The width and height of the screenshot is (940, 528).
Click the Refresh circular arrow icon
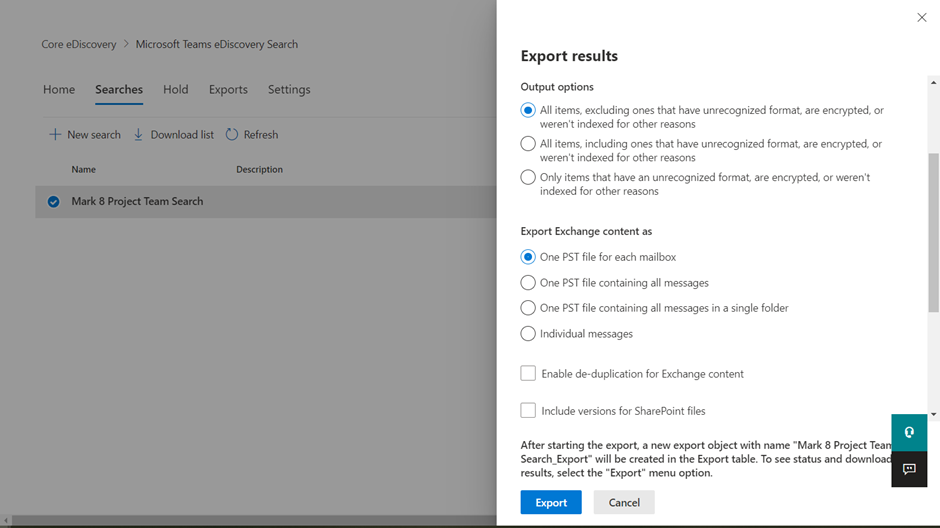pyautogui.click(x=231, y=134)
